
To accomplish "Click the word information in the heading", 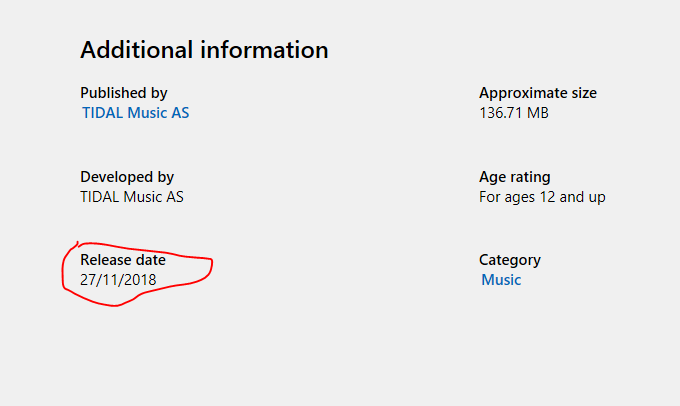I will point(264,49).
